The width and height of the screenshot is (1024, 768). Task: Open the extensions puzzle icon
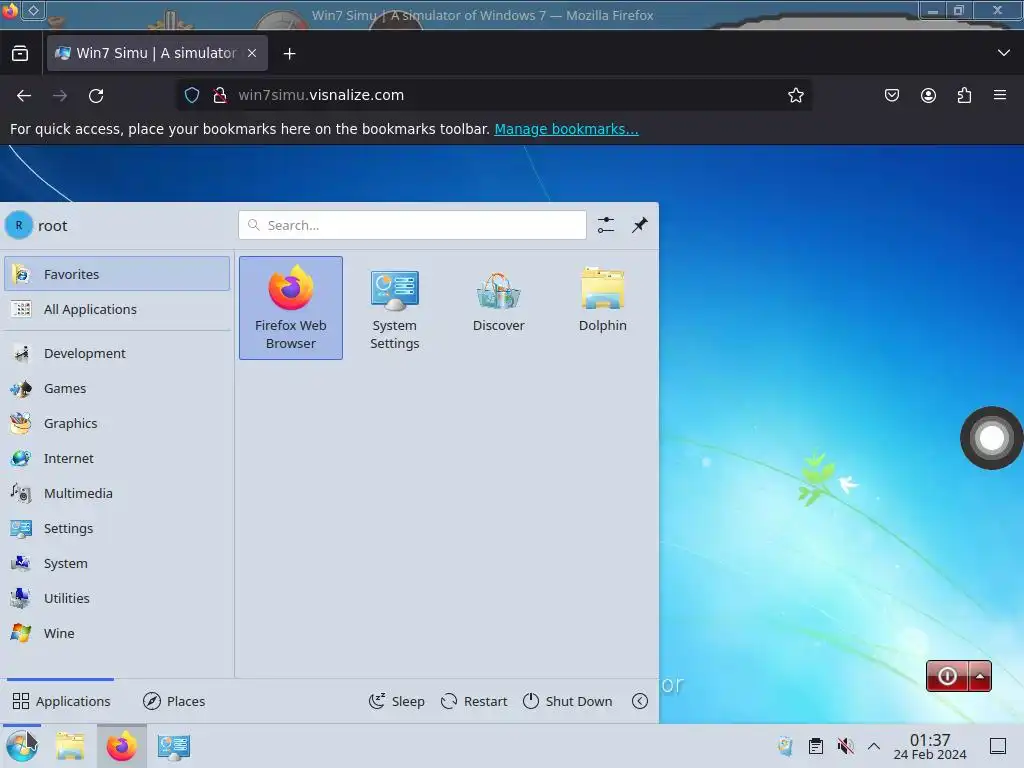point(964,95)
